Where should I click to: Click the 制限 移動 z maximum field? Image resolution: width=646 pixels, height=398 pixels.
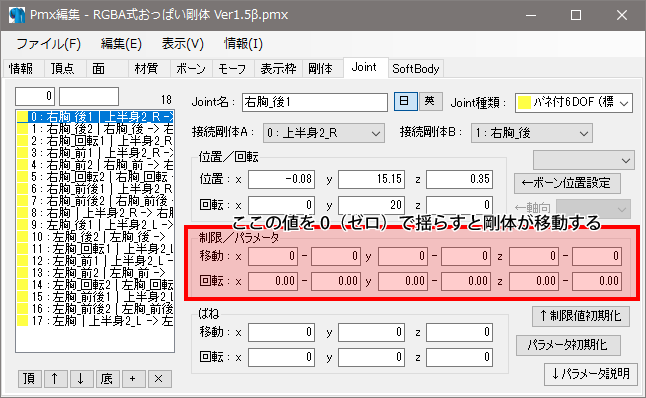(597, 256)
